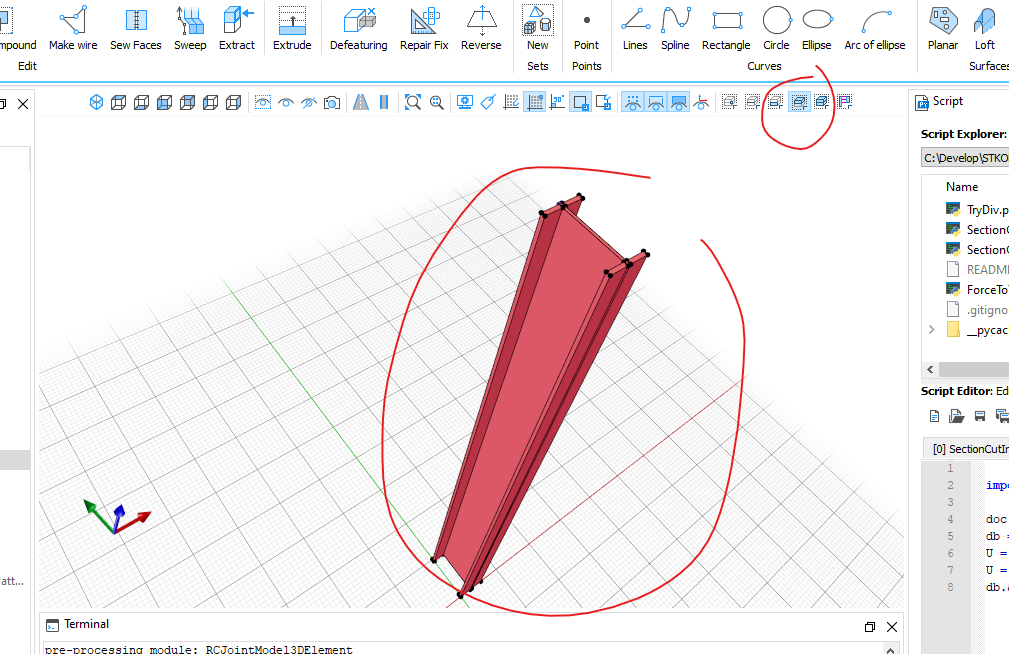Toggle face visibility in viewport

click(x=678, y=102)
